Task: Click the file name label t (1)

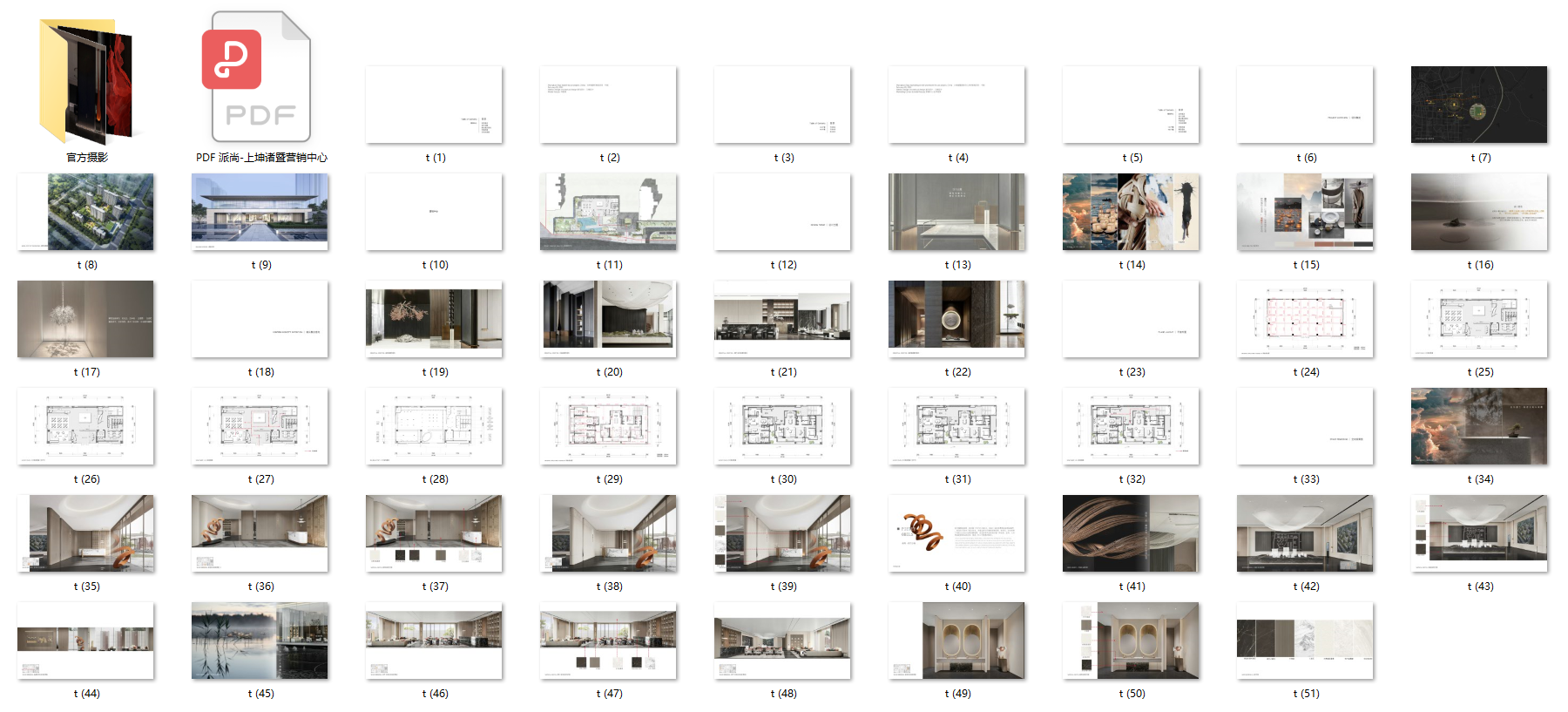Action: pyautogui.click(x=436, y=158)
